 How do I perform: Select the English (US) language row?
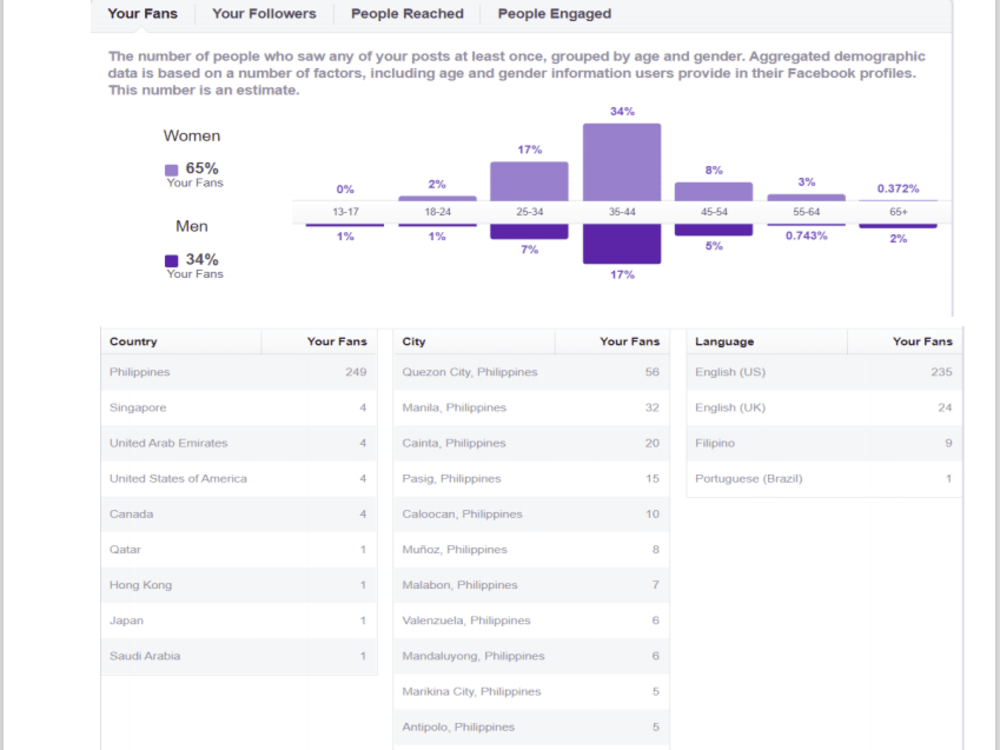(824, 372)
